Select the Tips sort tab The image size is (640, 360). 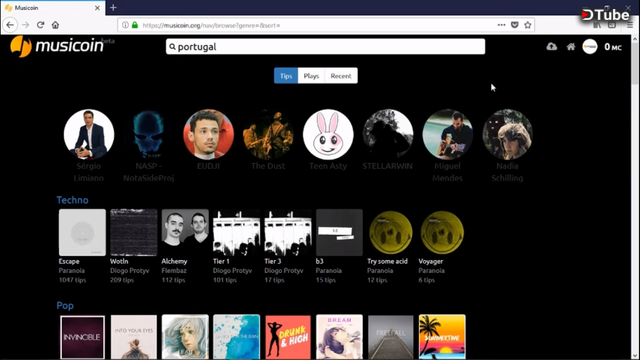286,76
